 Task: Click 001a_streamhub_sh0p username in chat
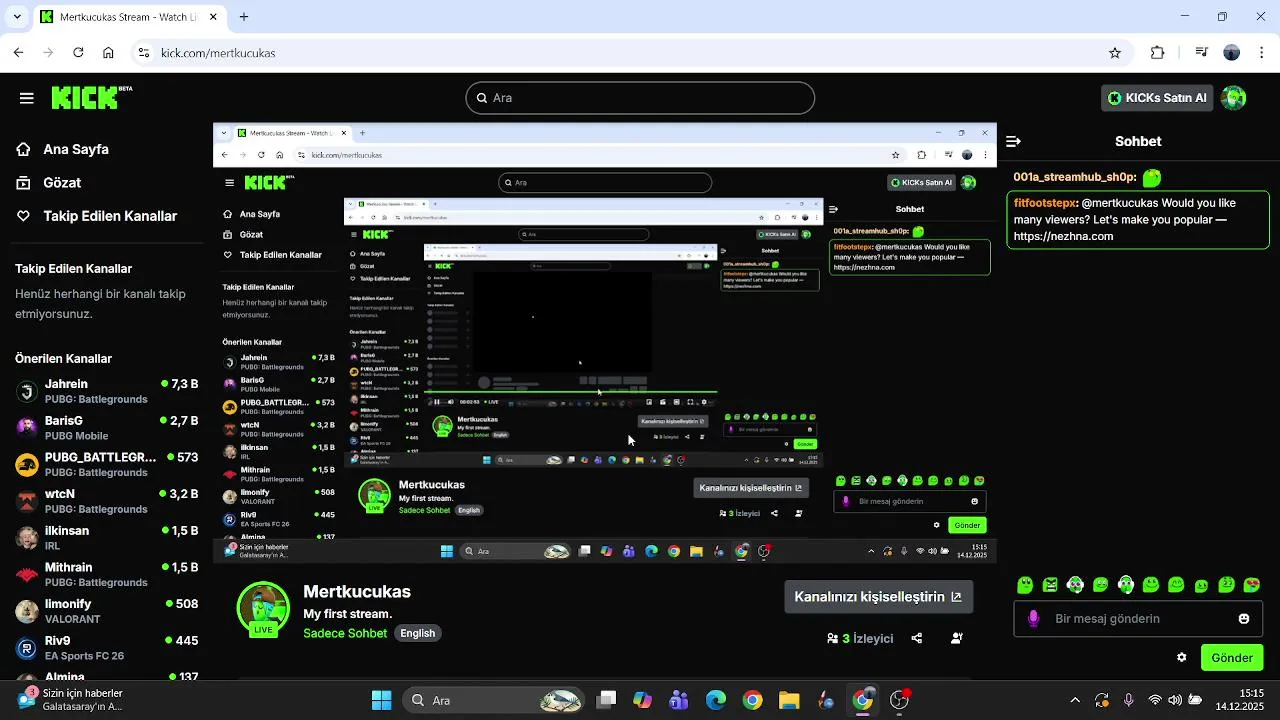click(1074, 177)
